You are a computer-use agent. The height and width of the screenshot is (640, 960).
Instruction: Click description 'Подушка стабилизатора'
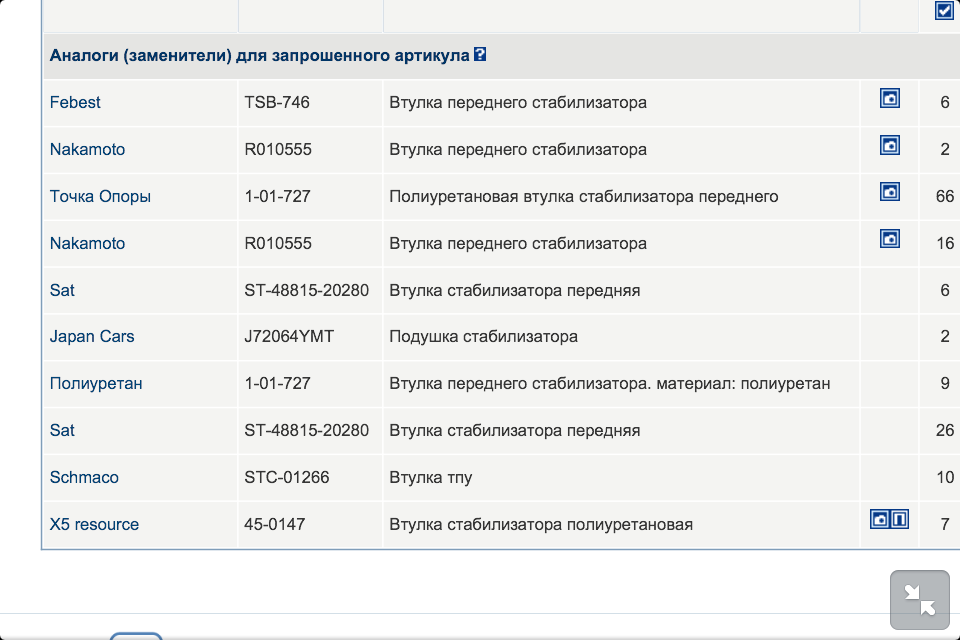(x=483, y=337)
